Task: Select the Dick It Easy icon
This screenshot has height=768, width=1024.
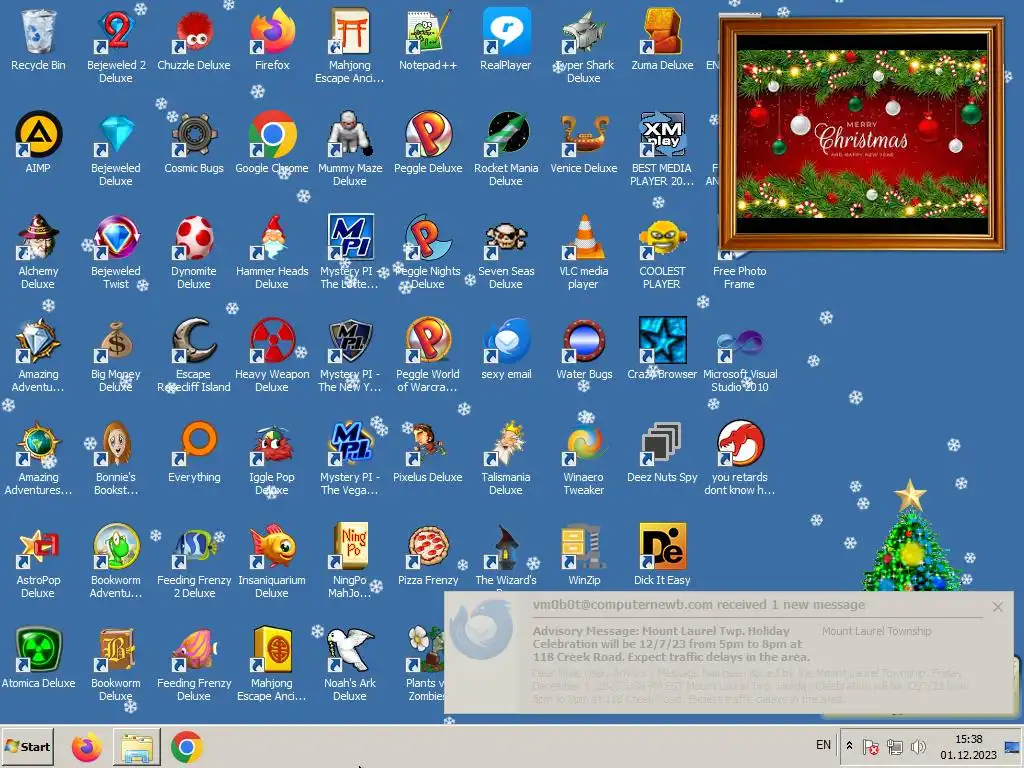Action: [x=662, y=546]
